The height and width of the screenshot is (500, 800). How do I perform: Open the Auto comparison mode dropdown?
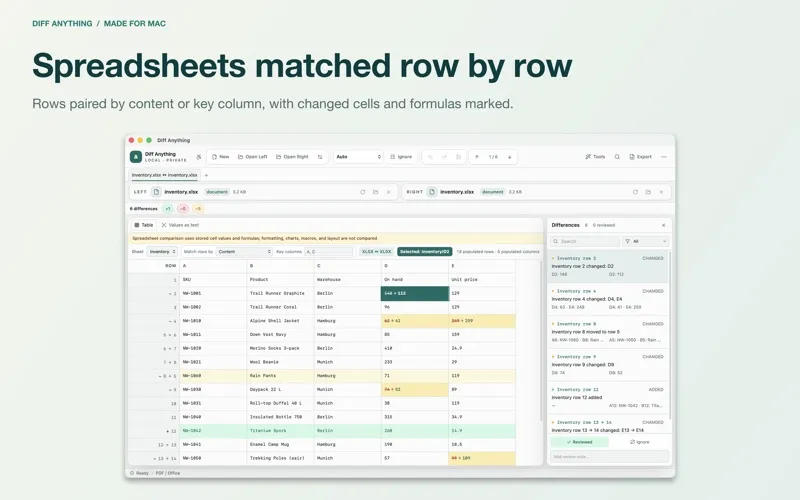(x=358, y=157)
